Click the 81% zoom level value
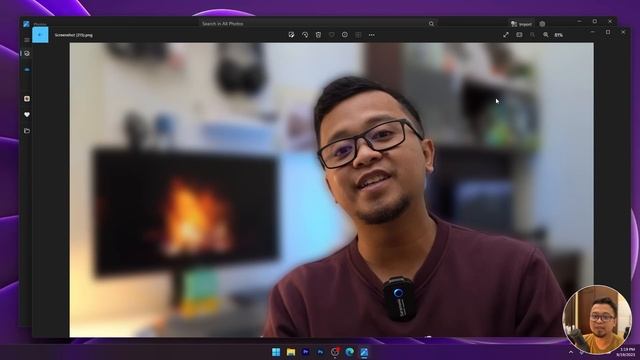 [559, 36]
